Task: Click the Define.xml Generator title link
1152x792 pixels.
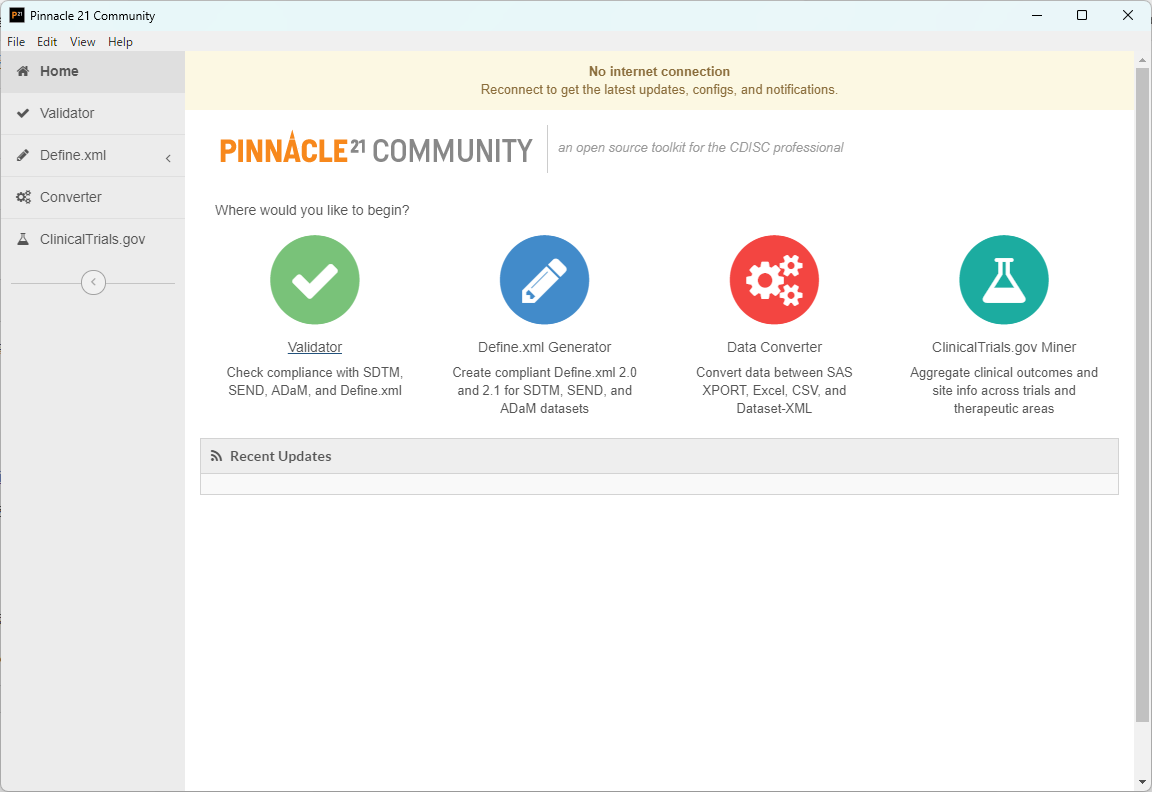Action: point(544,347)
